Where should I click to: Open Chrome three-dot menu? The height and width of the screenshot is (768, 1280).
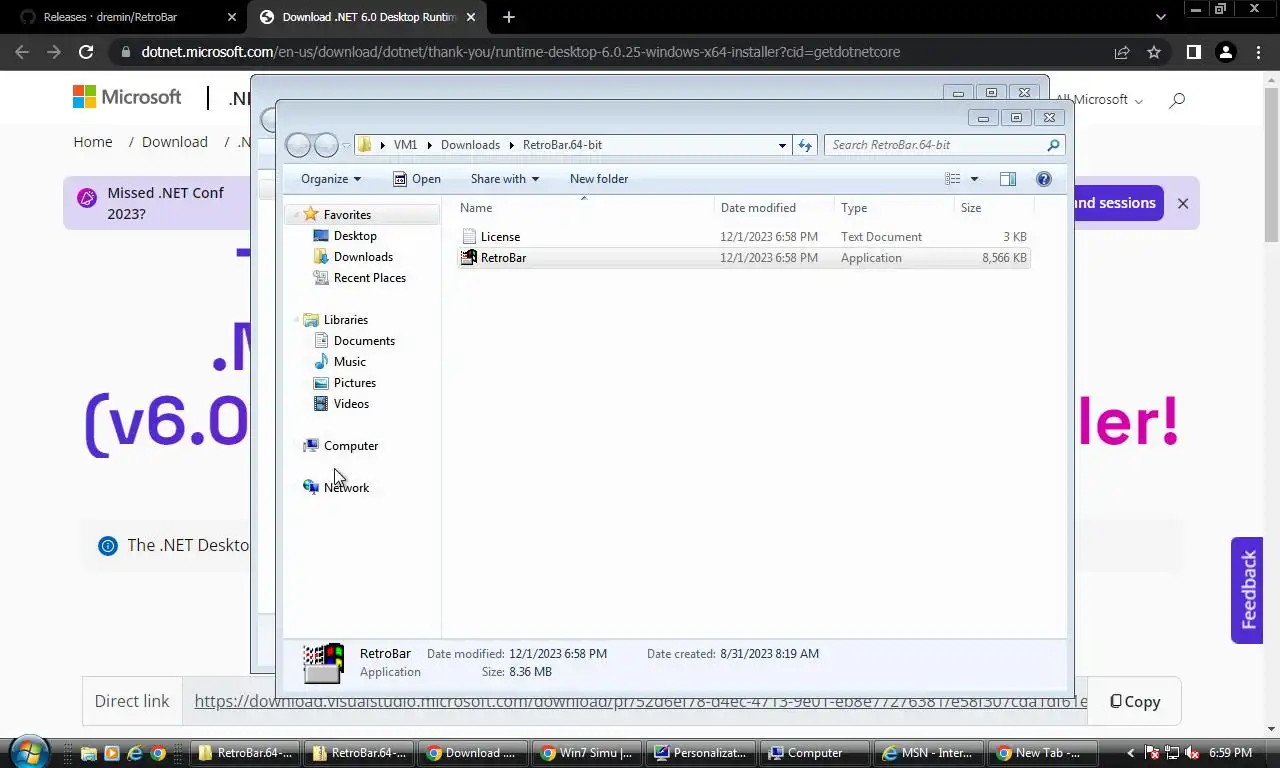[1257, 52]
